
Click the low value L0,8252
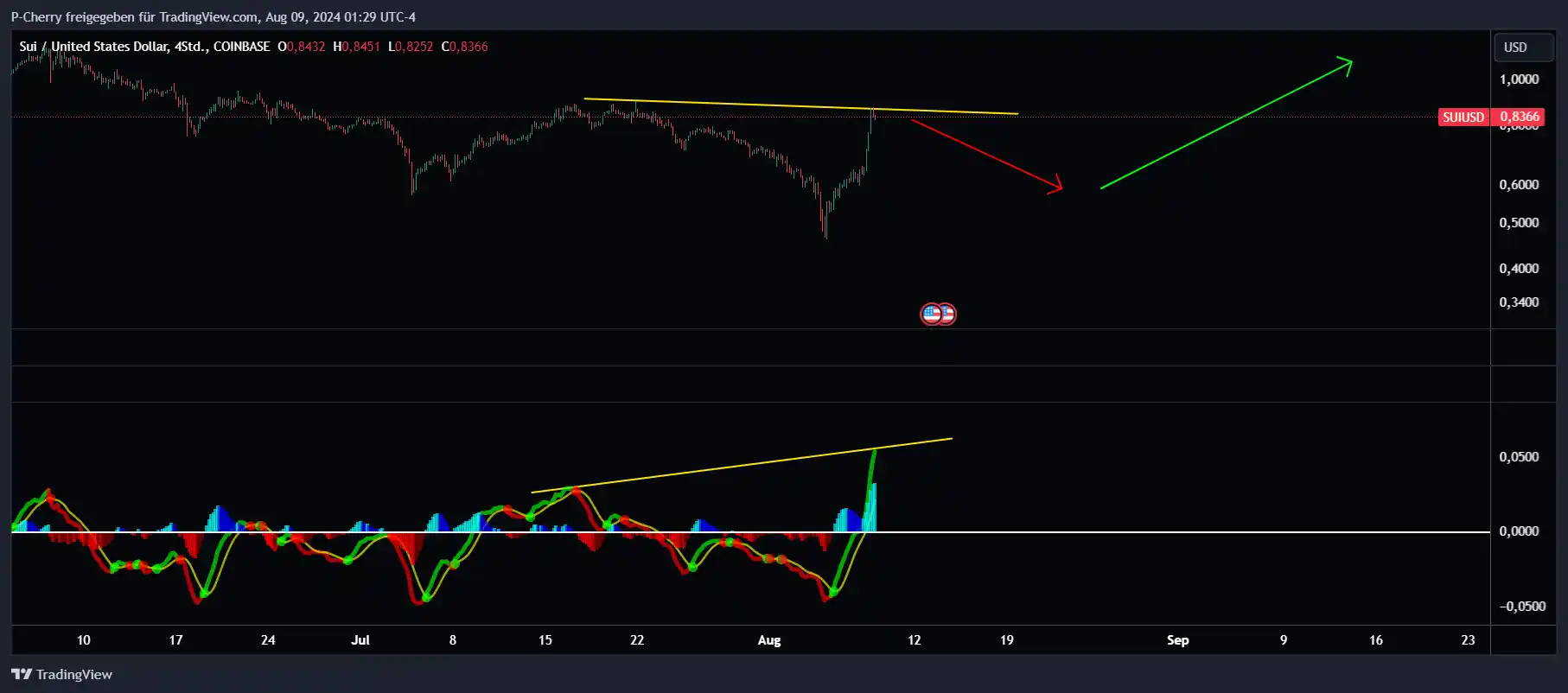411,47
